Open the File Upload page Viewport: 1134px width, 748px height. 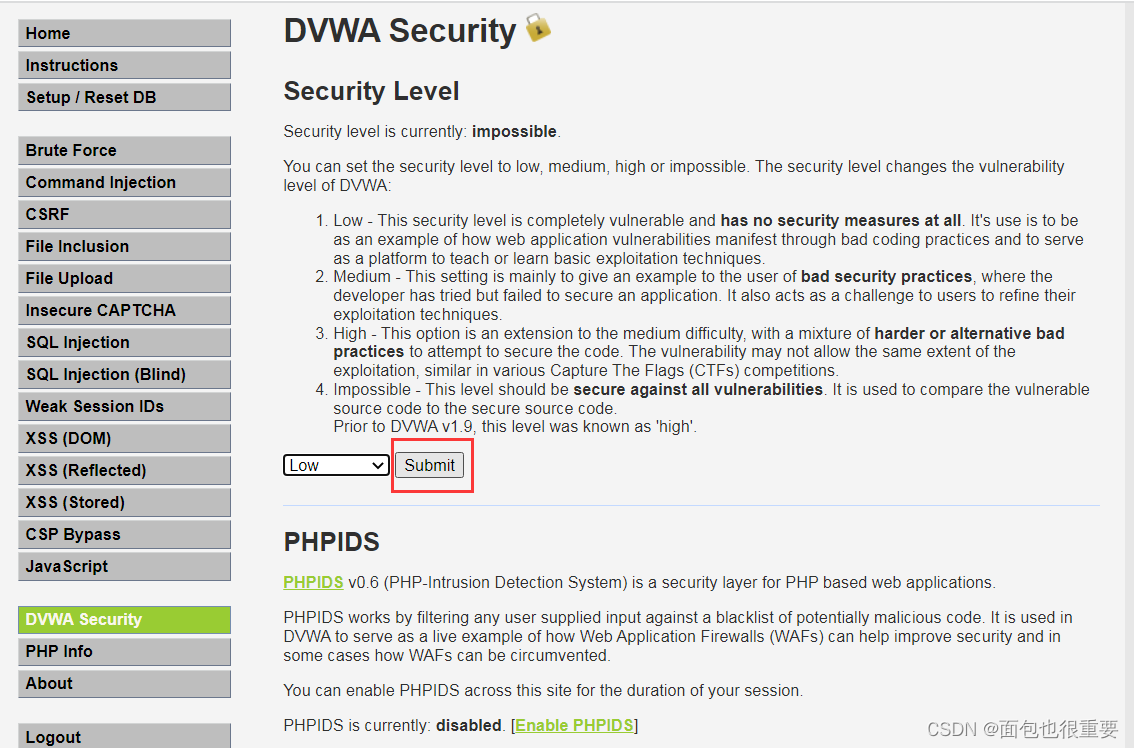[x=124, y=278]
